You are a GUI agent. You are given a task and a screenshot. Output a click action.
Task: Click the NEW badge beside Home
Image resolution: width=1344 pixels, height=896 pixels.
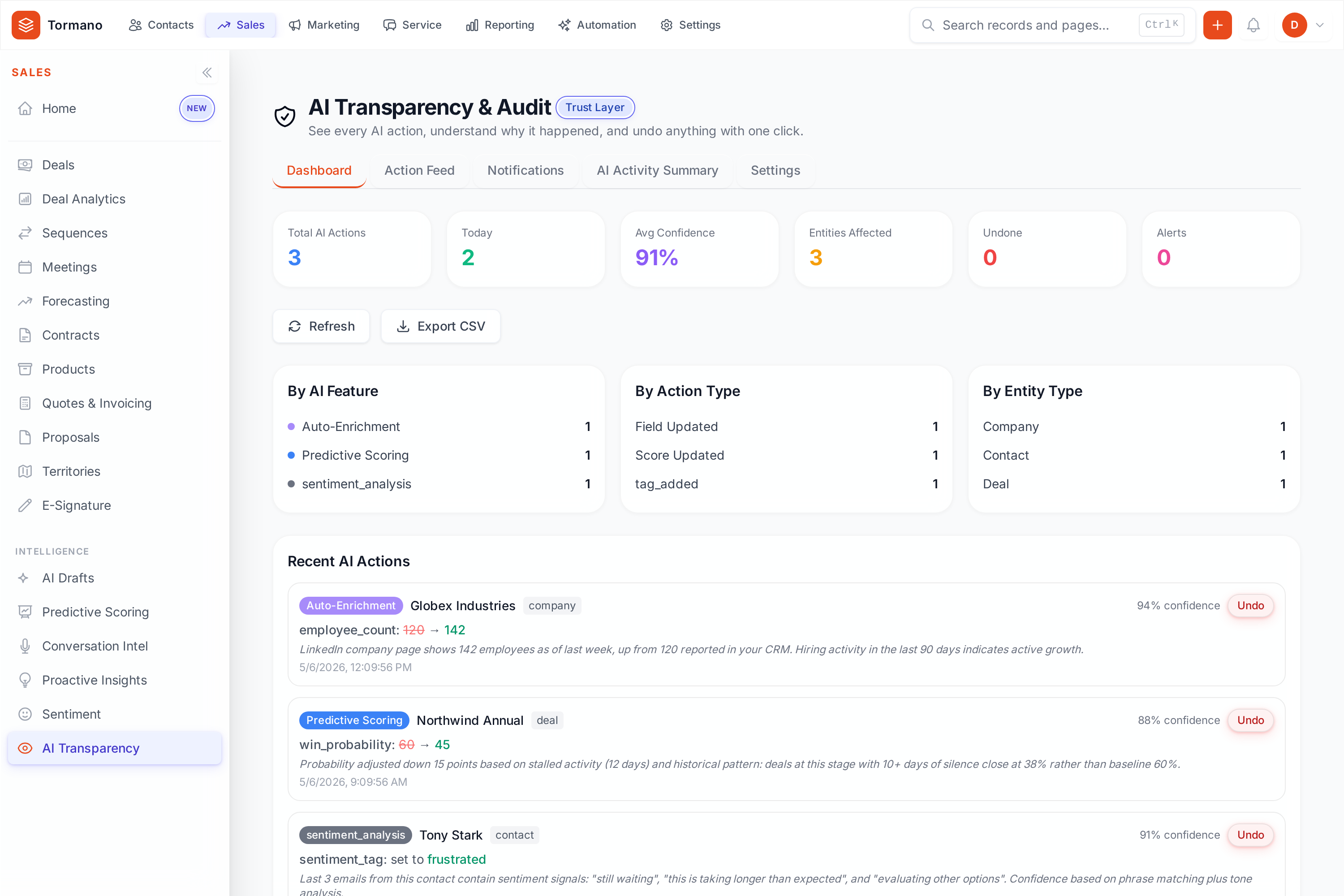[x=197, y=108]
